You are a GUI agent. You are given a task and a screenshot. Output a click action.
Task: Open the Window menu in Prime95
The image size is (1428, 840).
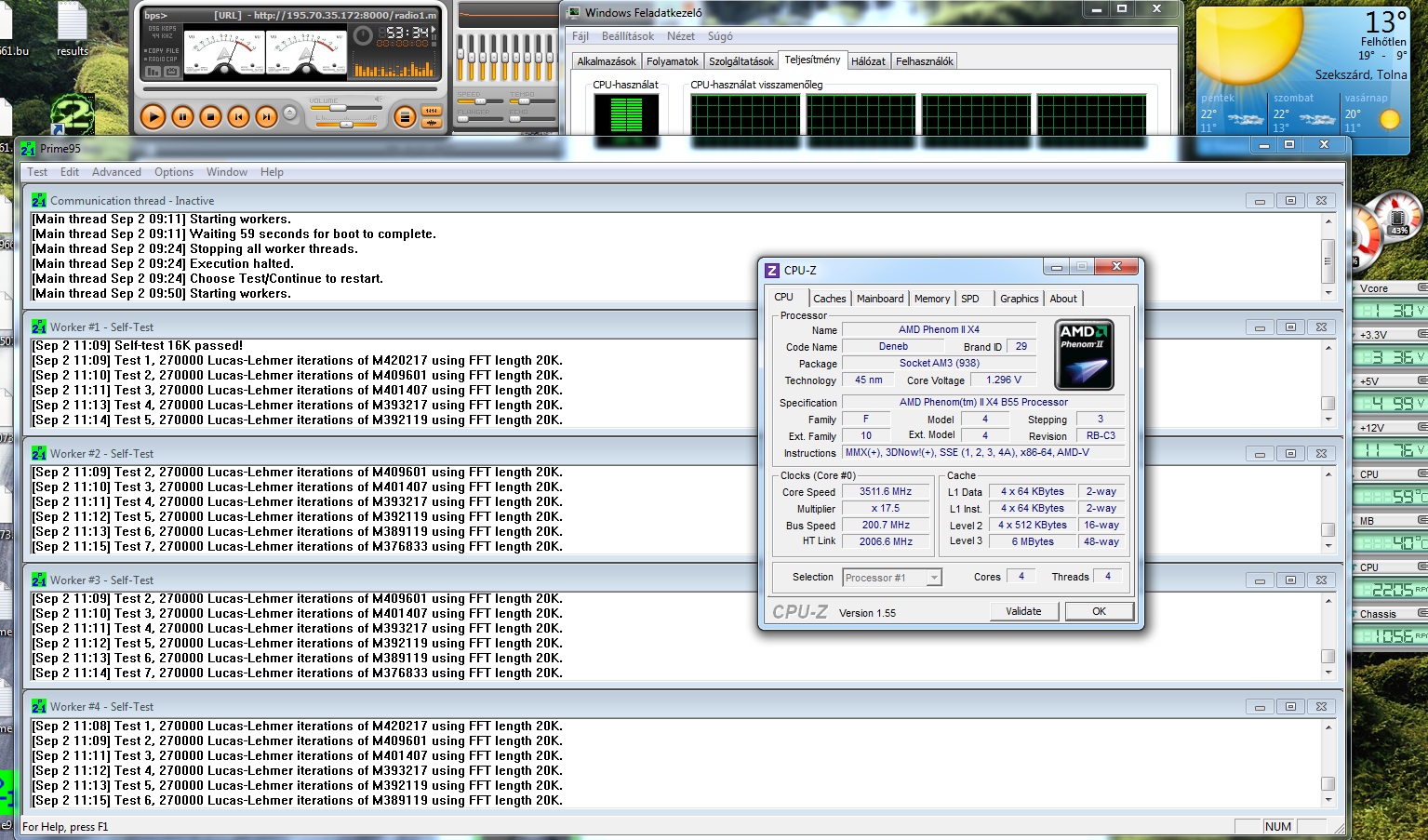[x=227, y=172]
